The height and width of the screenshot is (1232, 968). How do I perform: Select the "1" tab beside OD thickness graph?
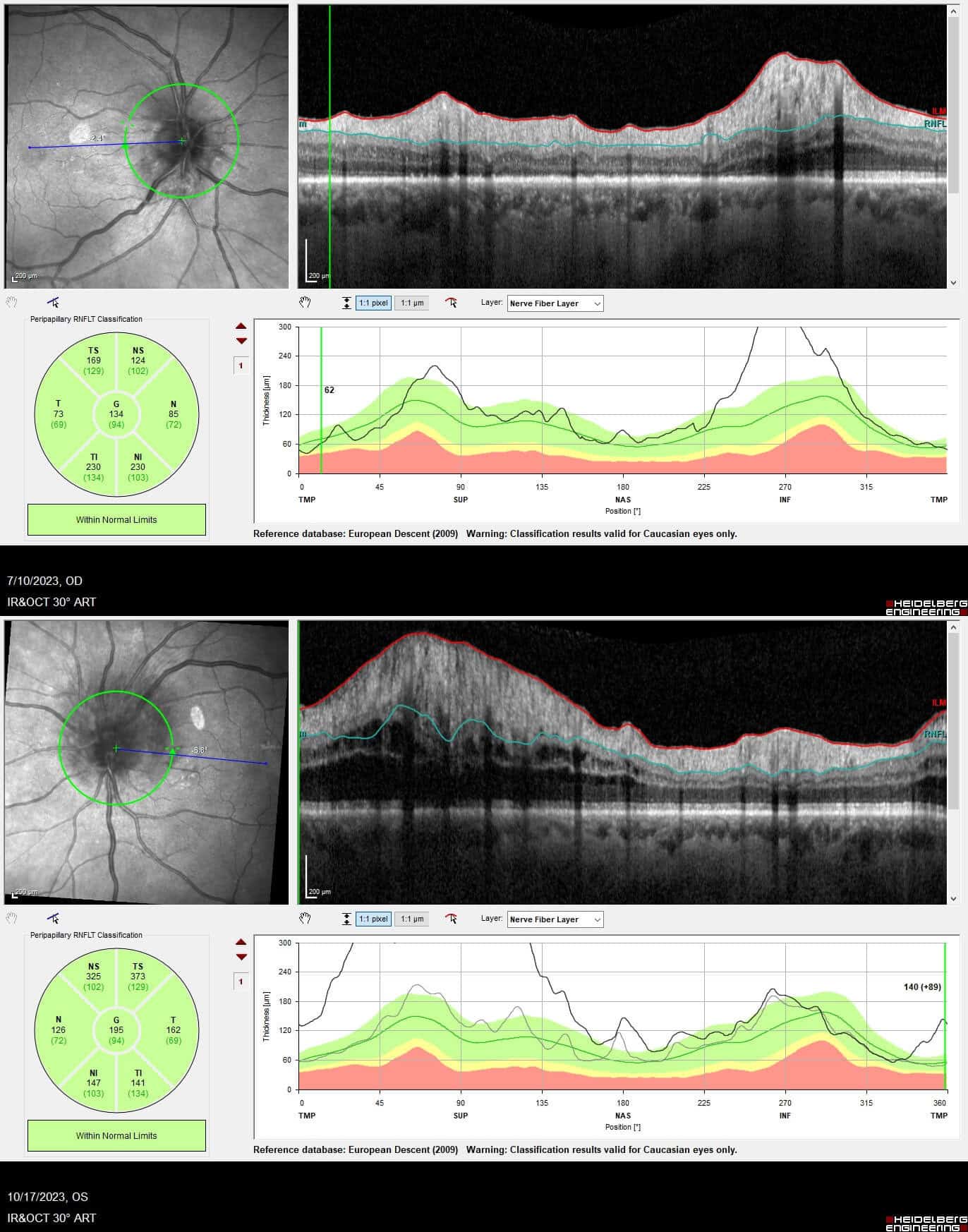tap(241, 366)
